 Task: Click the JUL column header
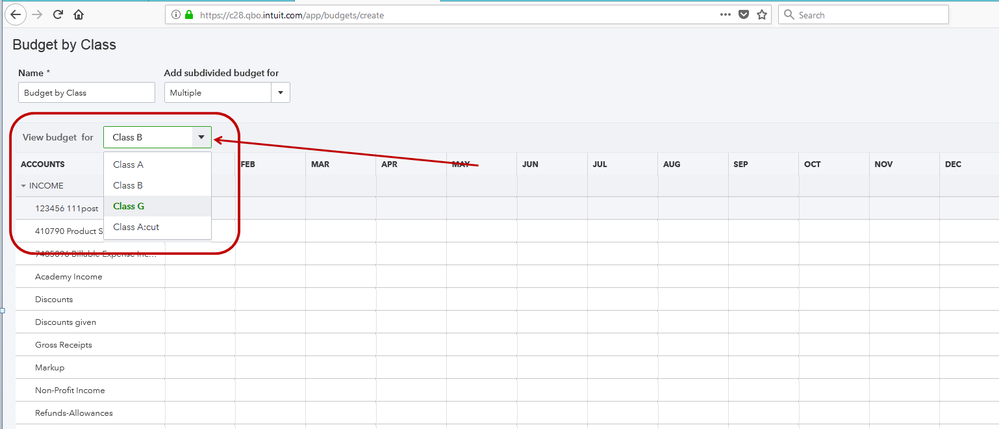tap(600, 164)
